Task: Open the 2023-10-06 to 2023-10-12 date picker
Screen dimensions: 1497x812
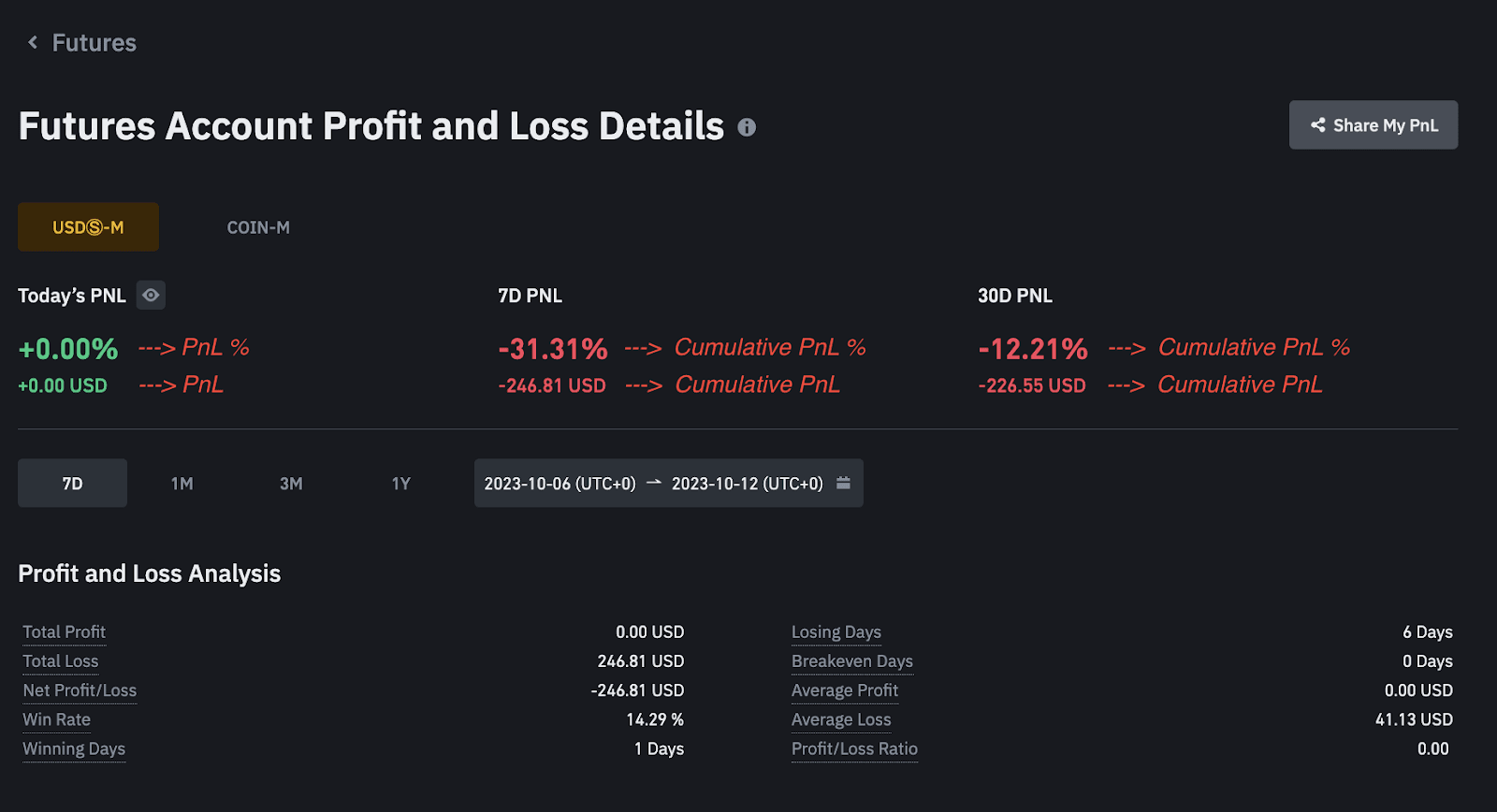Action: (655, 483)
